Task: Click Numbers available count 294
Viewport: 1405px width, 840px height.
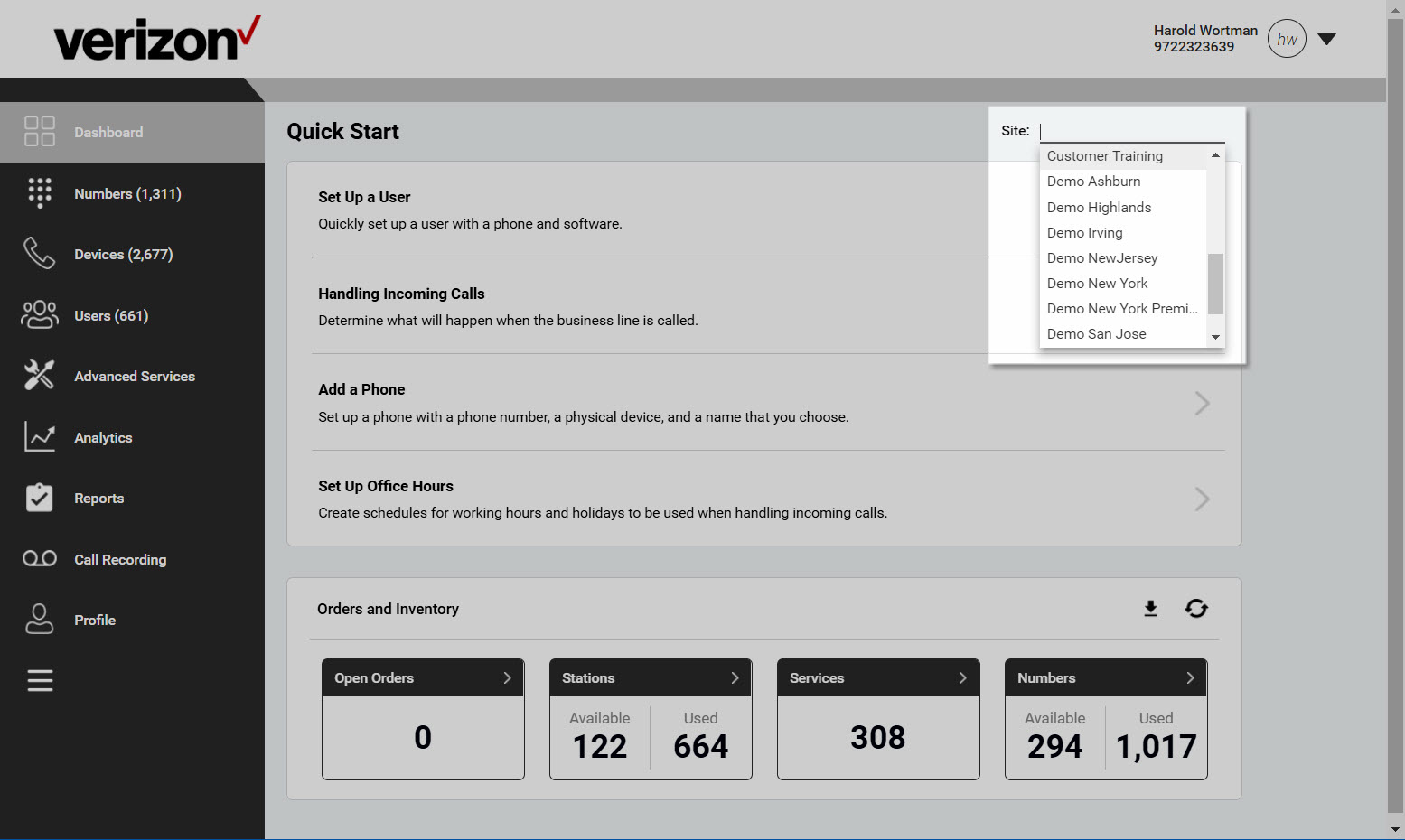Action: (x=1054, y=746)
